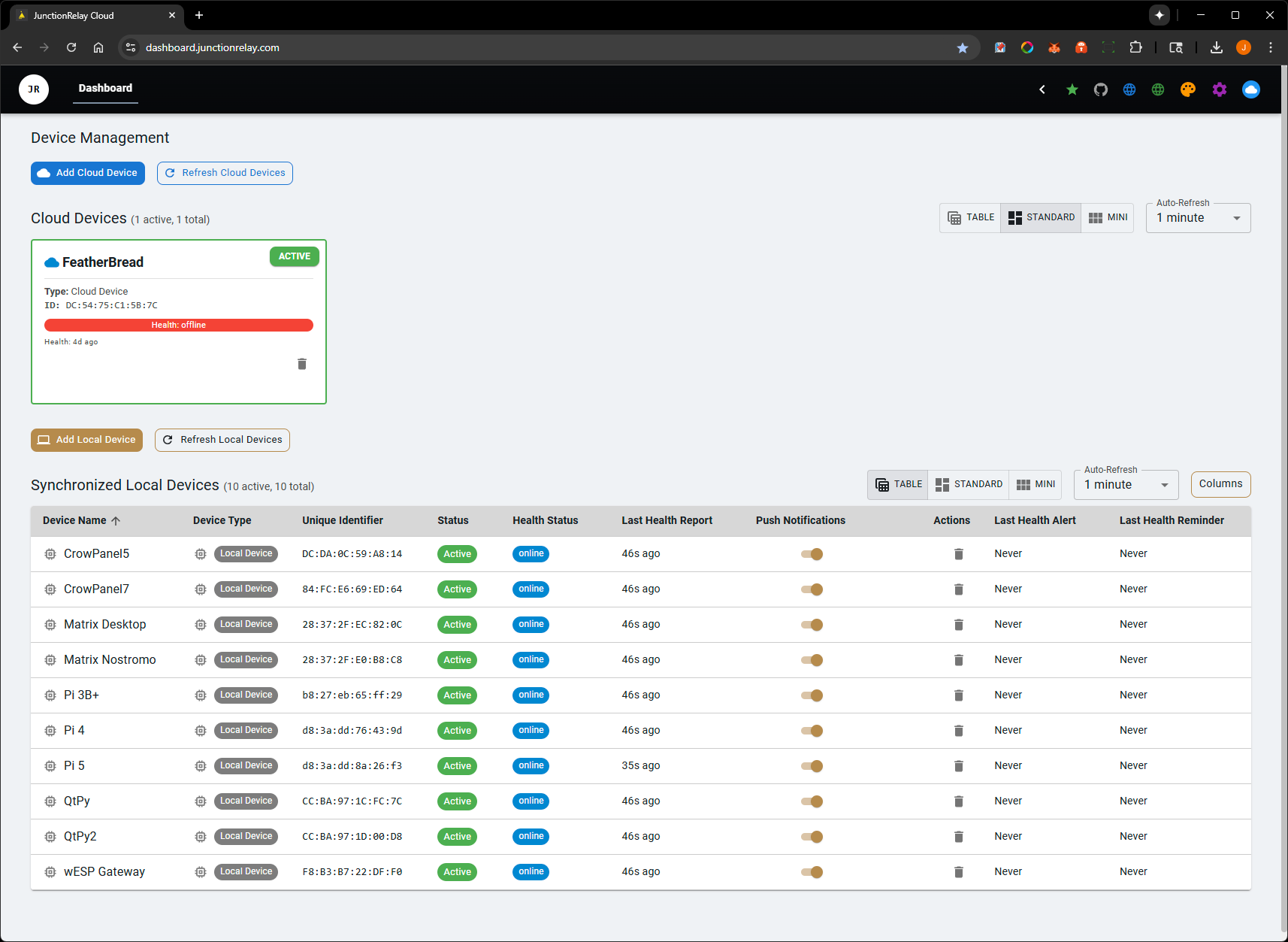Open browser extensions puzzle icon
The height and width of the screenshot is (942, 1288).
coord(1135,47)
